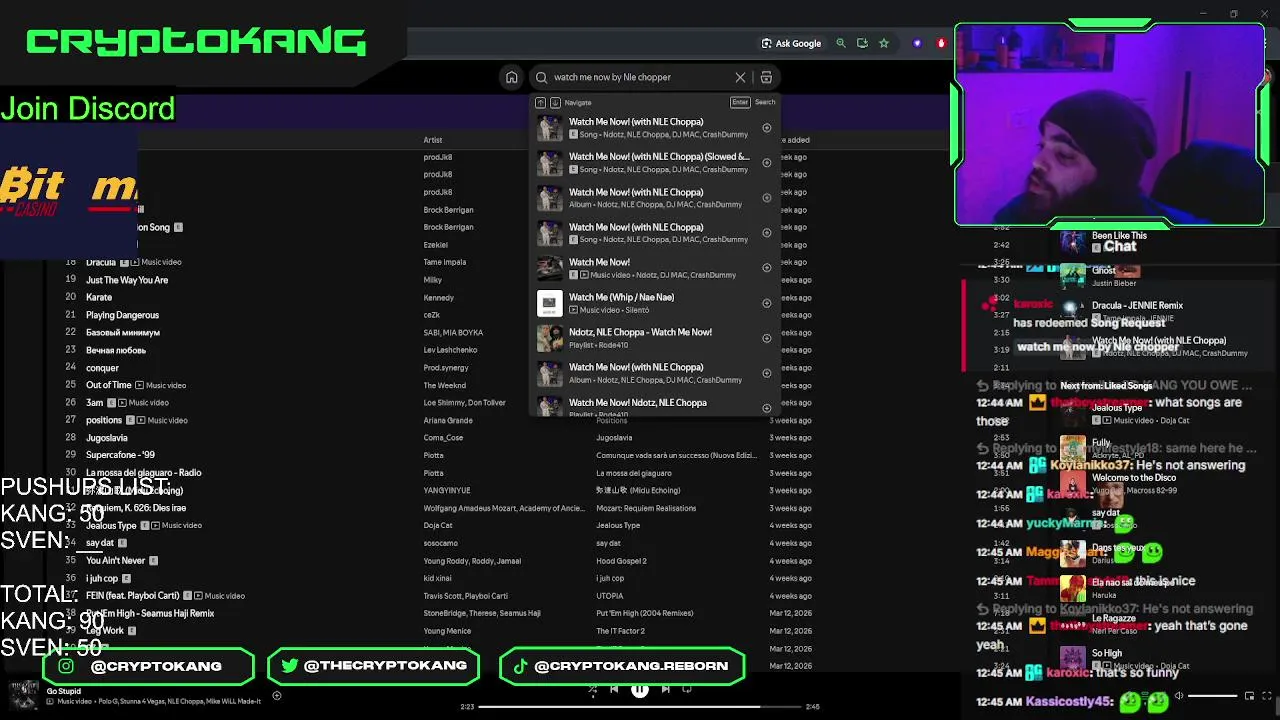The width and height of the screenshot is (1280, 720).
Task: Open the purple browser extension icon
Action: point(917,43)
